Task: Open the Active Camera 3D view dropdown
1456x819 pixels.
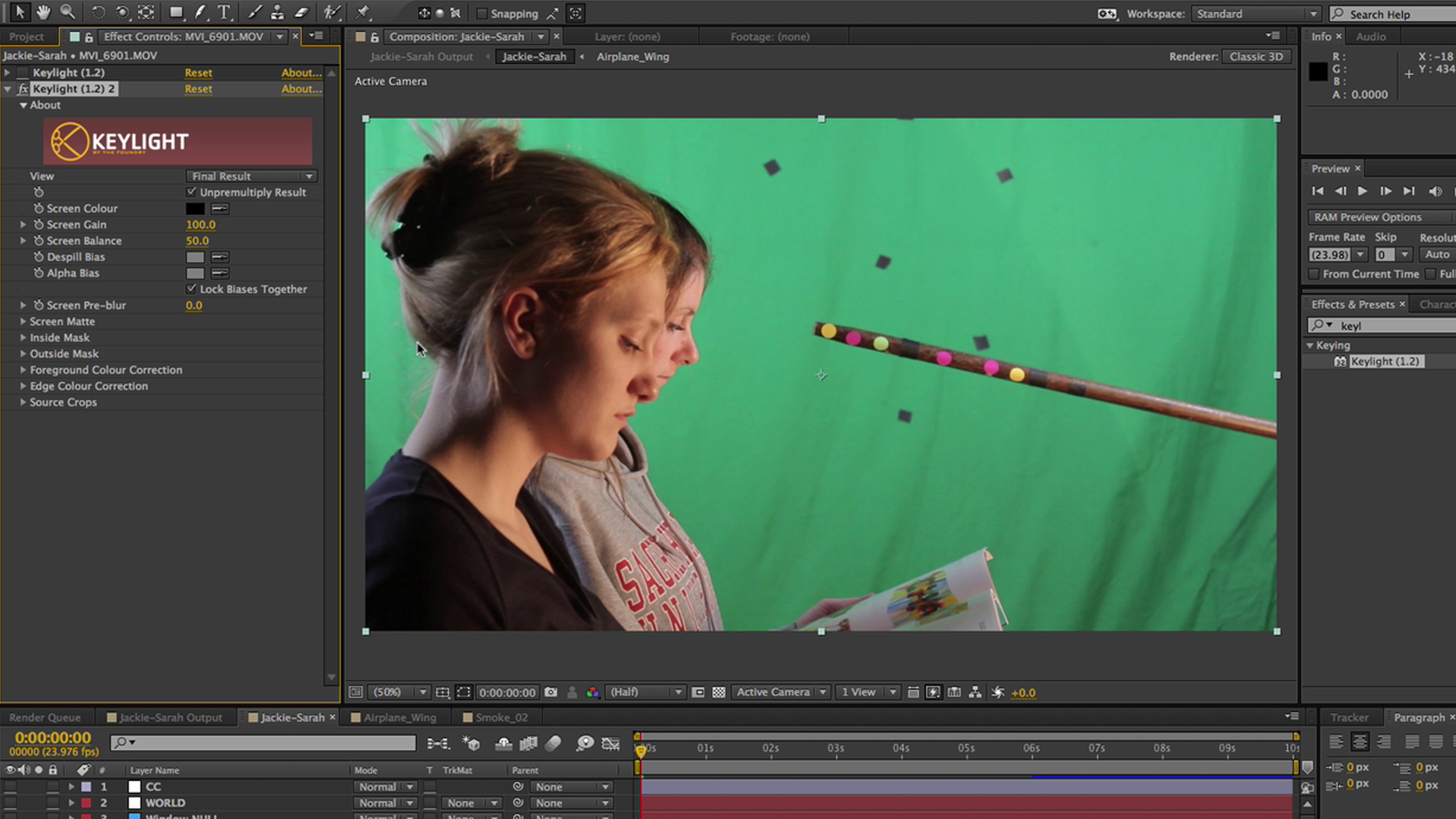Action: click(x=780, y=692)
